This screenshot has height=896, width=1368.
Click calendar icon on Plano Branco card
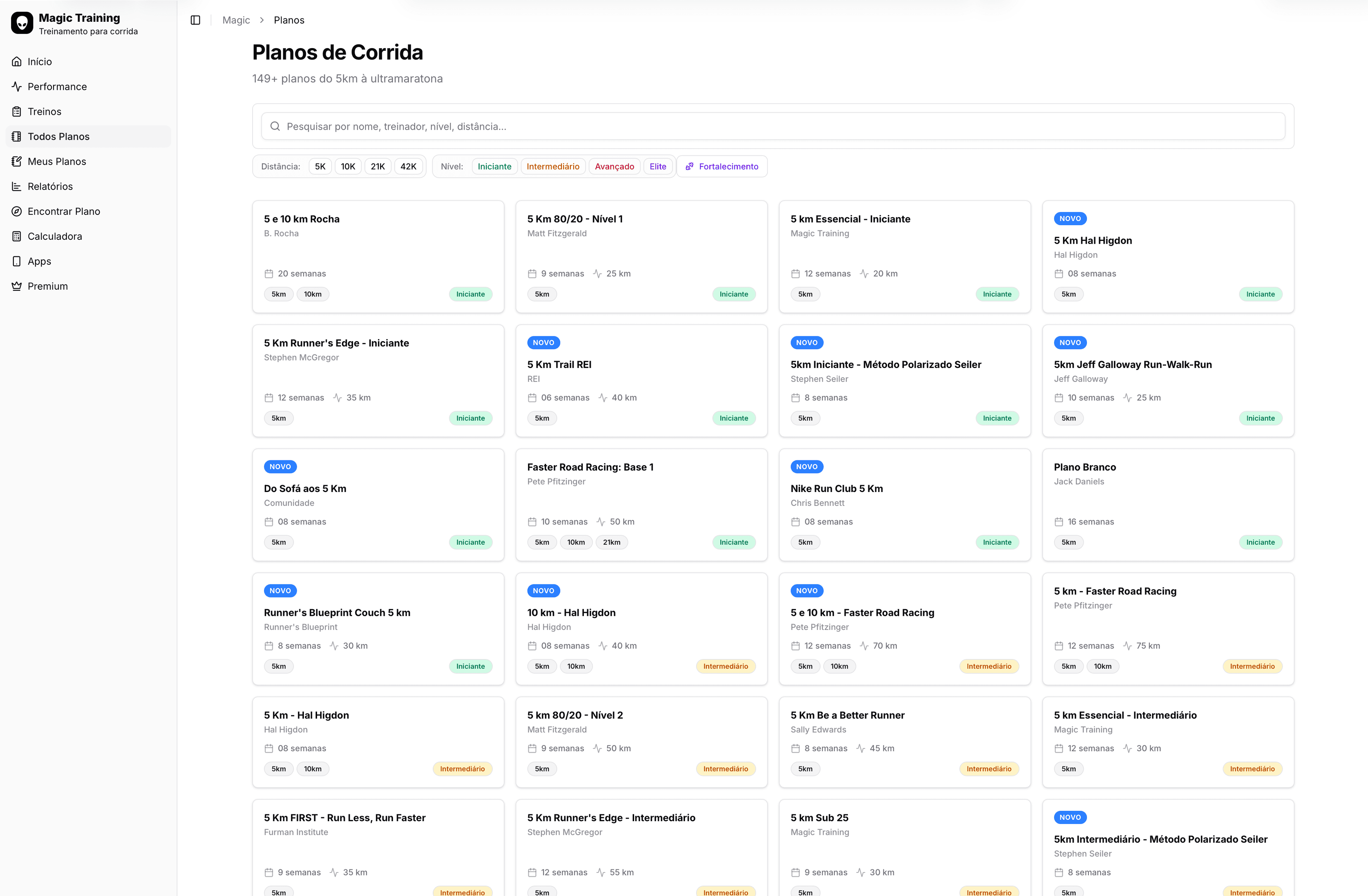tap(1059, 522)
